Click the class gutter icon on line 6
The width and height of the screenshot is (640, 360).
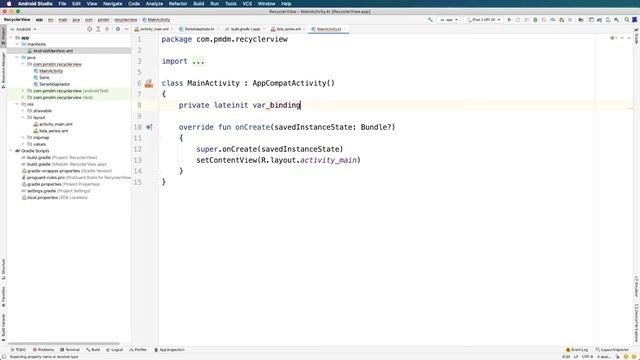[149, 83]
